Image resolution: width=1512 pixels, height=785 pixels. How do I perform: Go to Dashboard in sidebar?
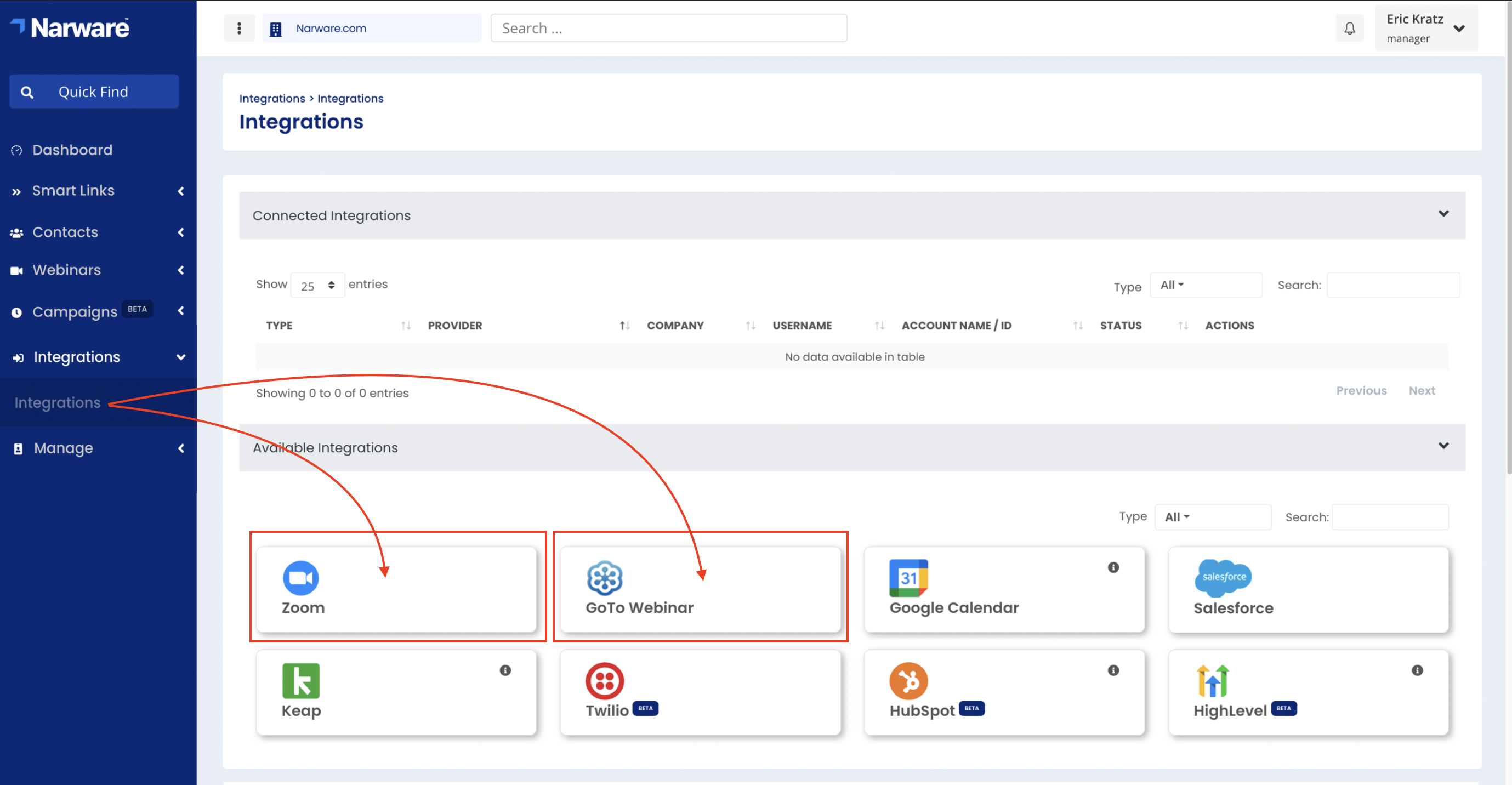pos(72,150)
